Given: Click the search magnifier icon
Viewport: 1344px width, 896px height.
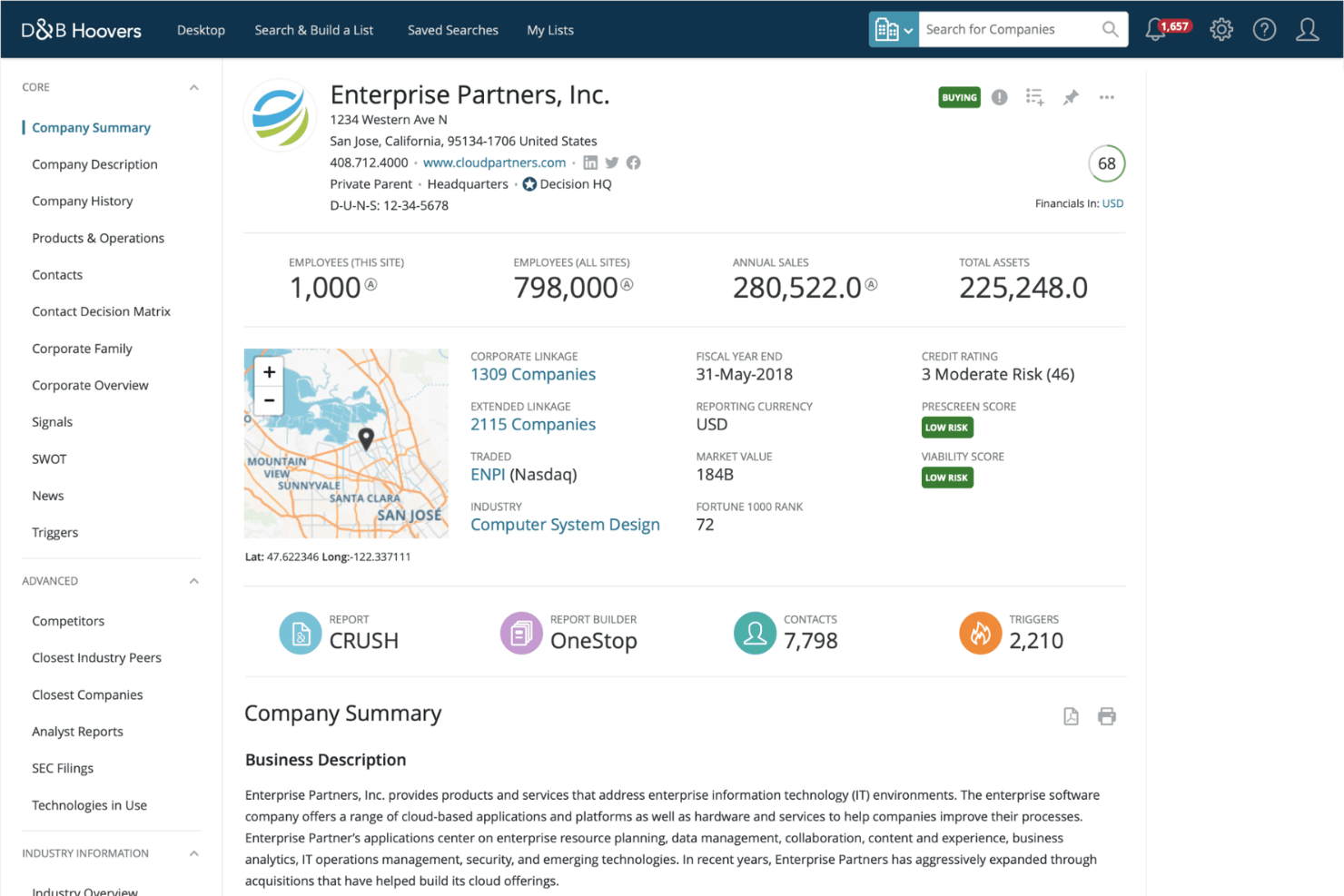Looking at the screenshot, I should pos(1110,29).
